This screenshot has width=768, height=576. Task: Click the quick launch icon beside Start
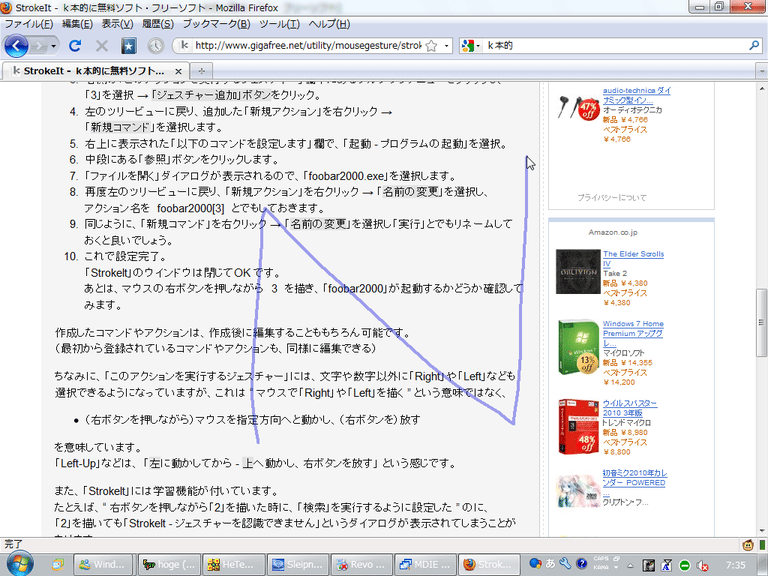tap(58, 564)
